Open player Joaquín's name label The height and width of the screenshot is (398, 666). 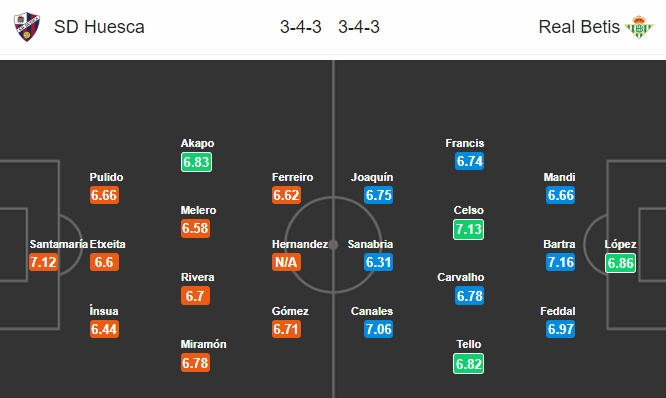click(372, 177)
